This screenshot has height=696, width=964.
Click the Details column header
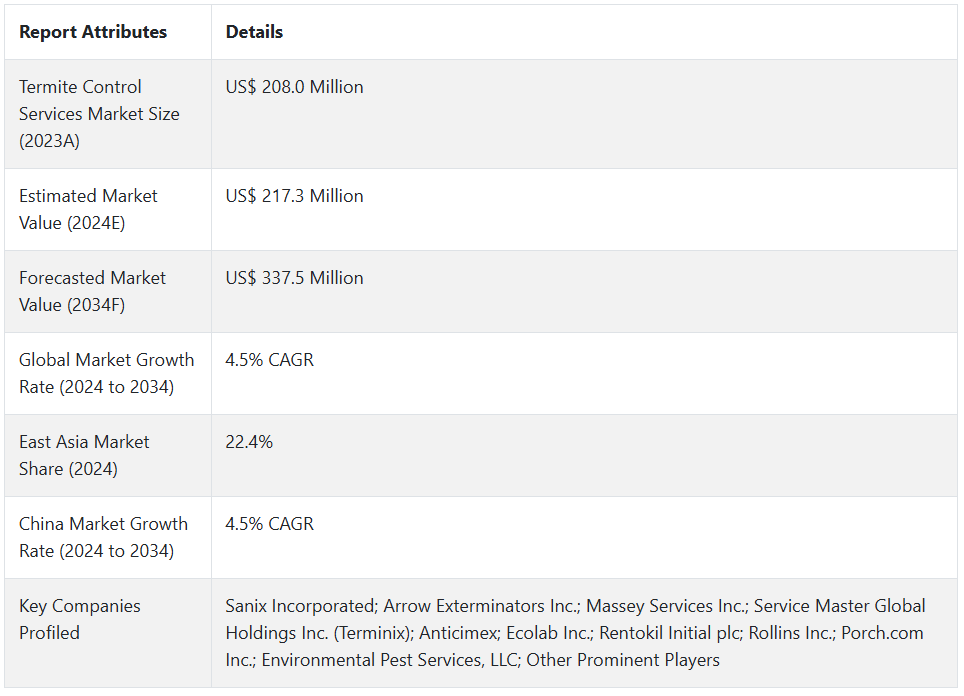click(x=254, y=32)
